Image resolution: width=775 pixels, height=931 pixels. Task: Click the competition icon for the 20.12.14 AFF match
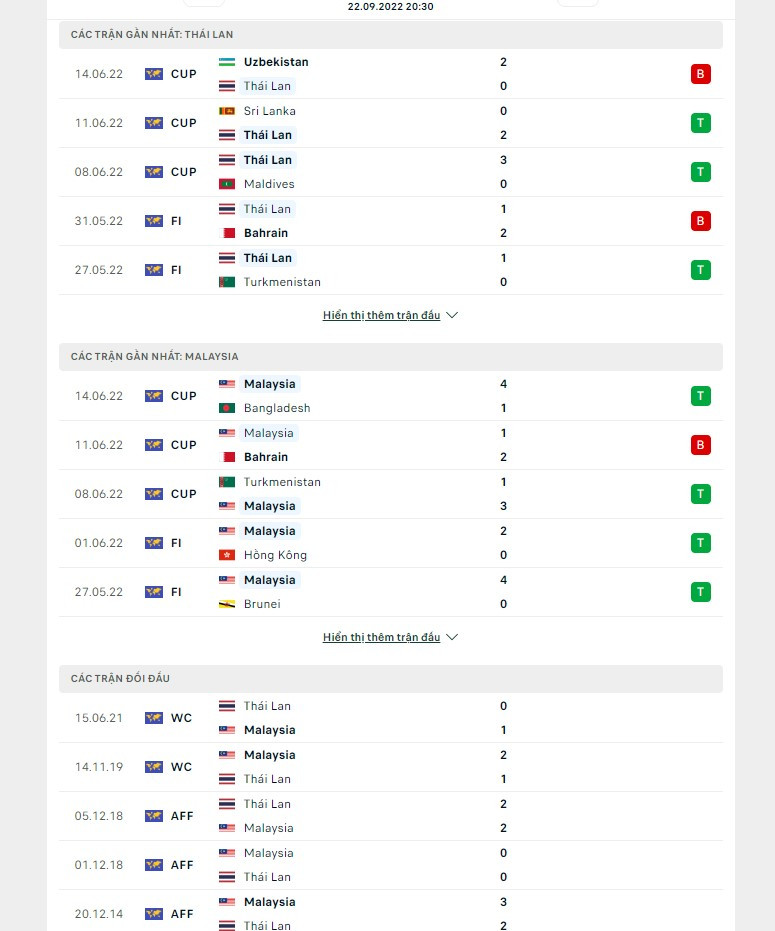[153, 914]
